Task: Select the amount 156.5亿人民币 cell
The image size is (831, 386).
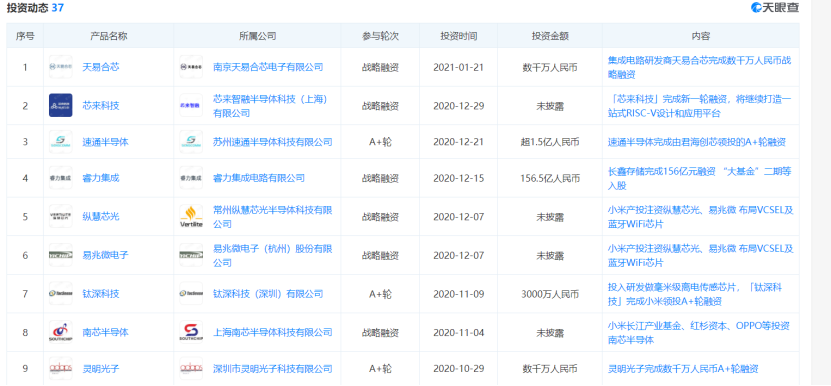Action: [550, 178]
